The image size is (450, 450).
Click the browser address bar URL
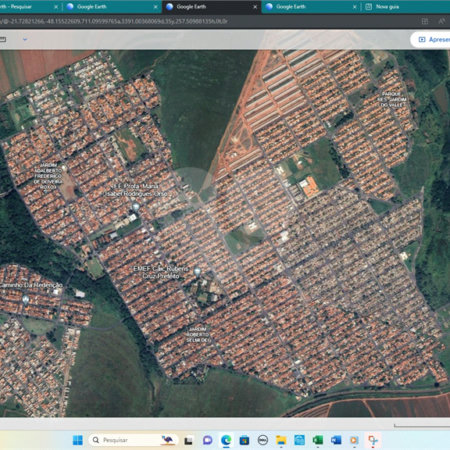(114, 21)
